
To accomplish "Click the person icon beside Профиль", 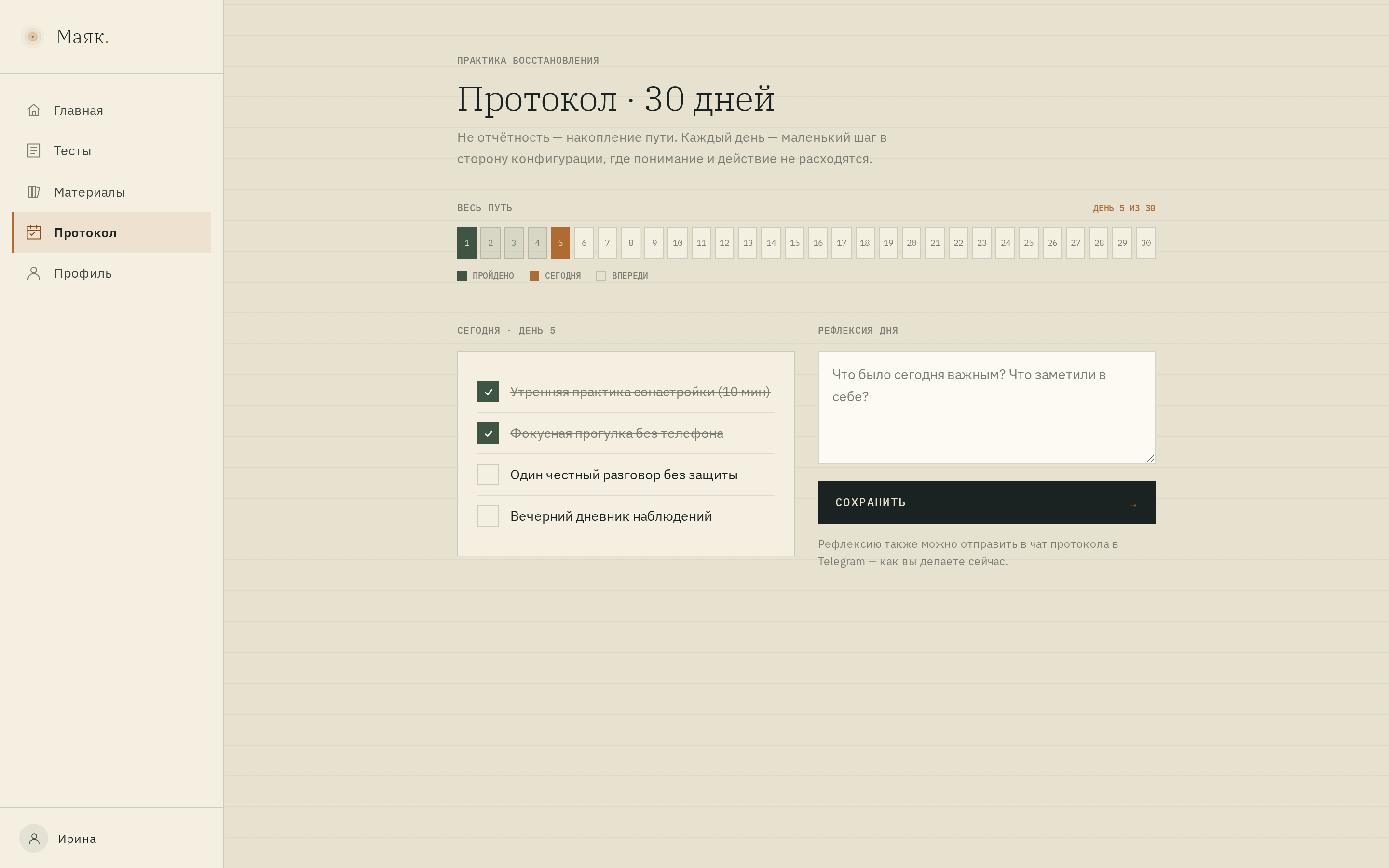I will pos(34,273).
